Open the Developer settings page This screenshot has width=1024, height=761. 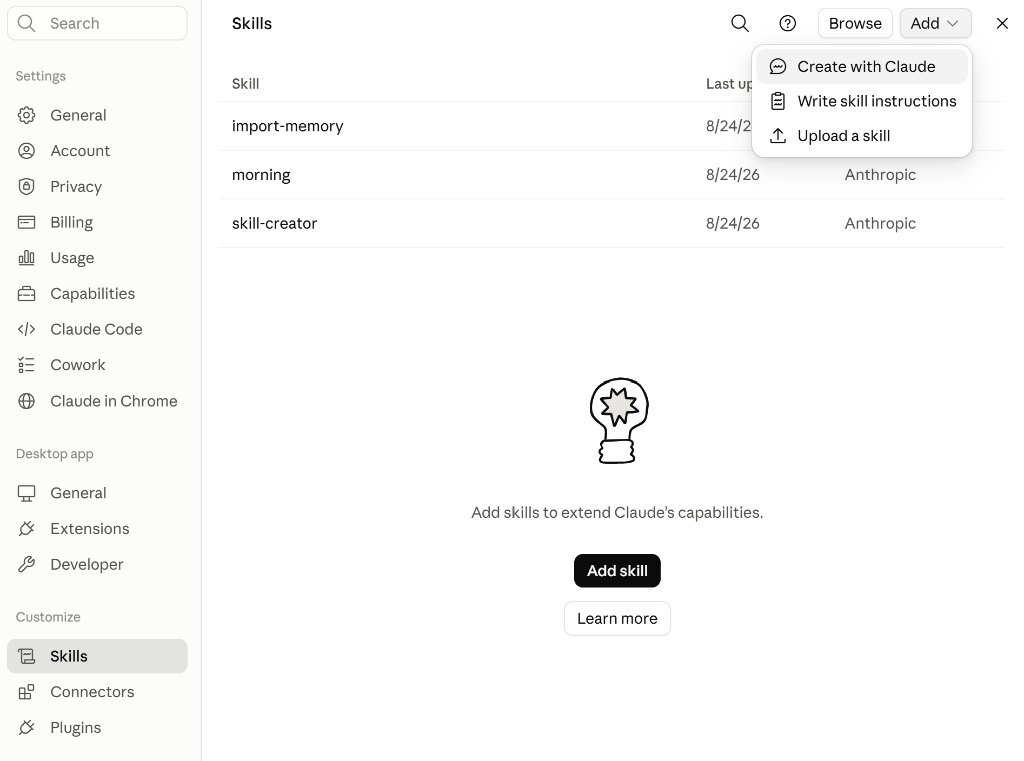[97, 564]
